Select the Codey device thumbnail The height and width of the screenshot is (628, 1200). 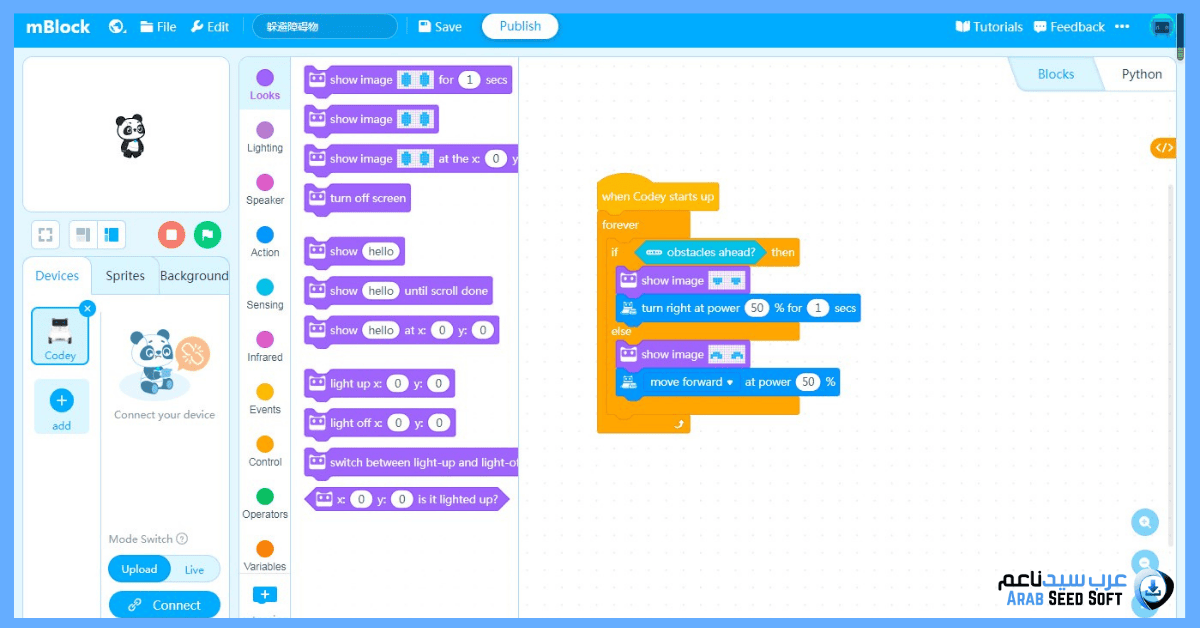coord(60,336)
